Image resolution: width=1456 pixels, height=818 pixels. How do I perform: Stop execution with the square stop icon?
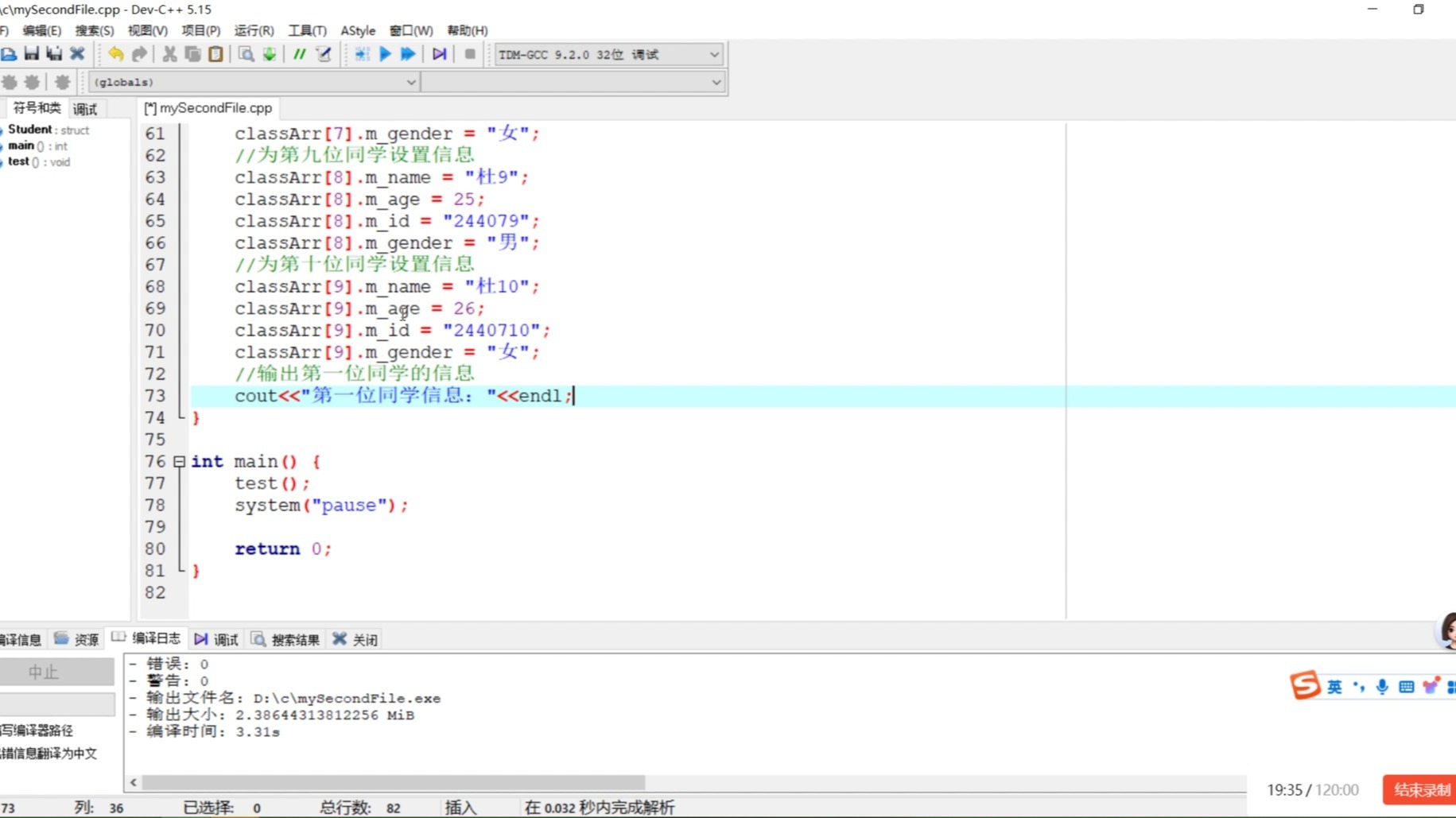click(470, 54)
